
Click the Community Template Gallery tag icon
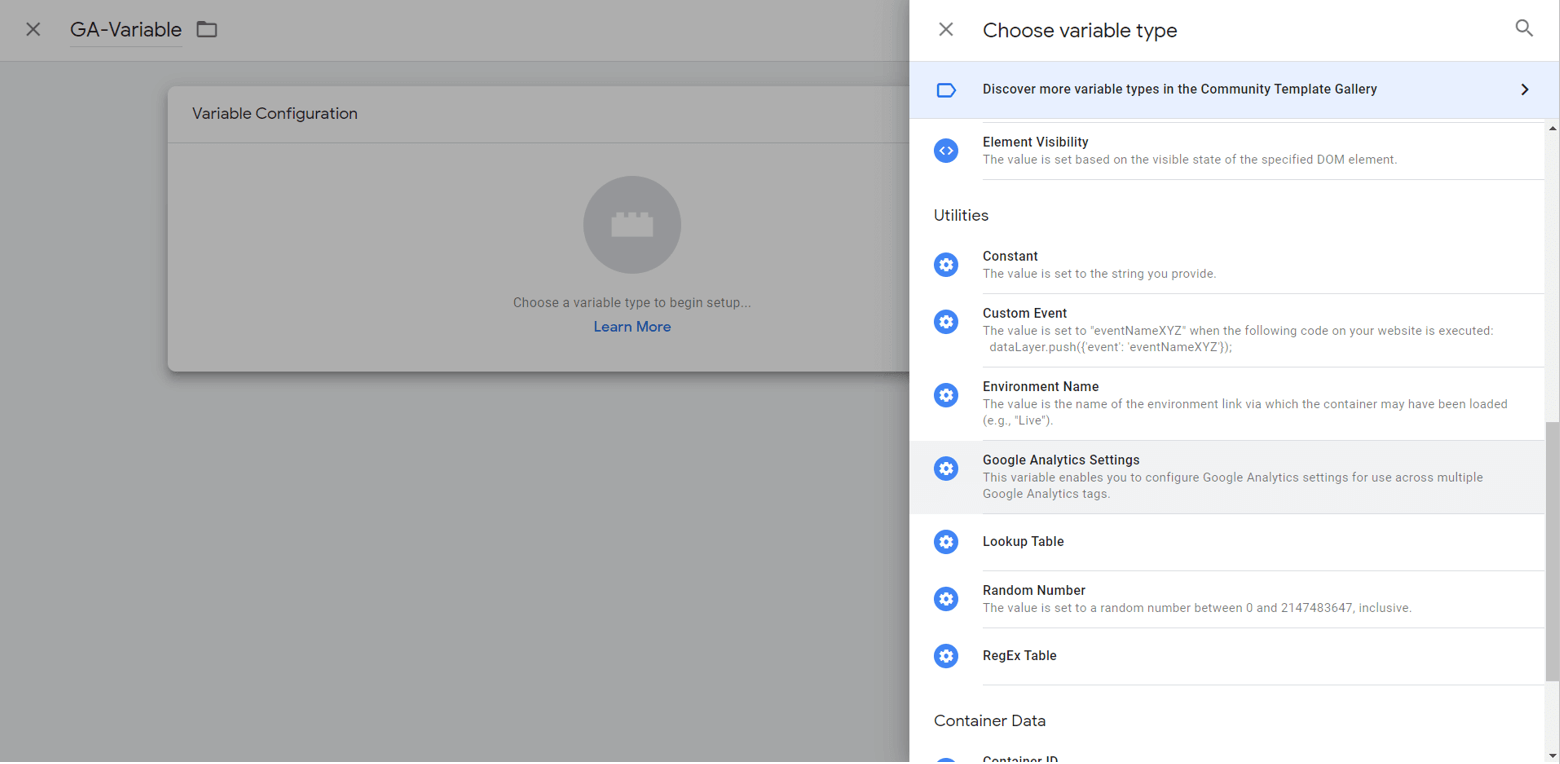(x=945, y=90)
